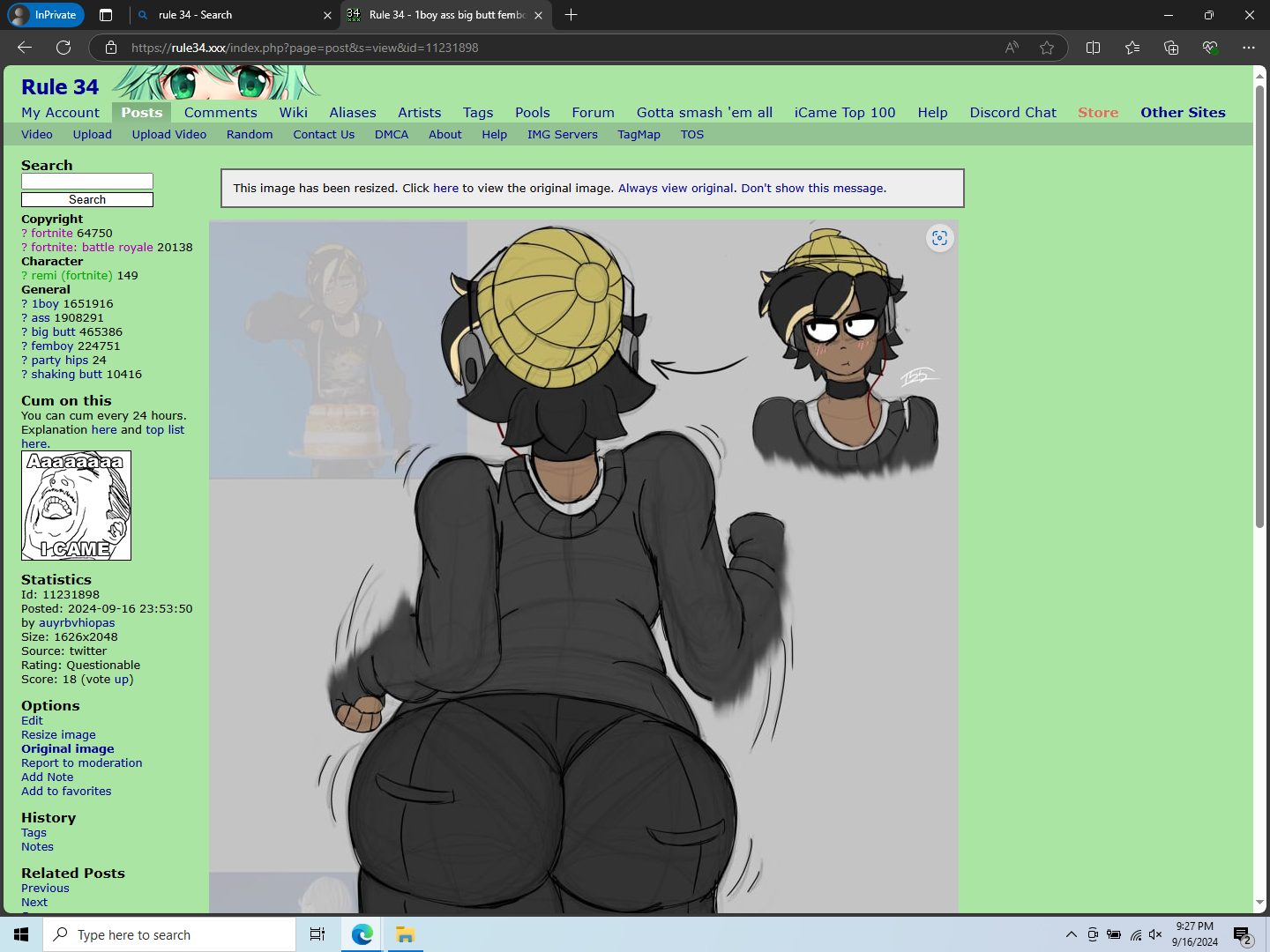Click the taskbar "Type here to search" box
This screenshot has width=1270, height=952.
click(x=169, y=934)
